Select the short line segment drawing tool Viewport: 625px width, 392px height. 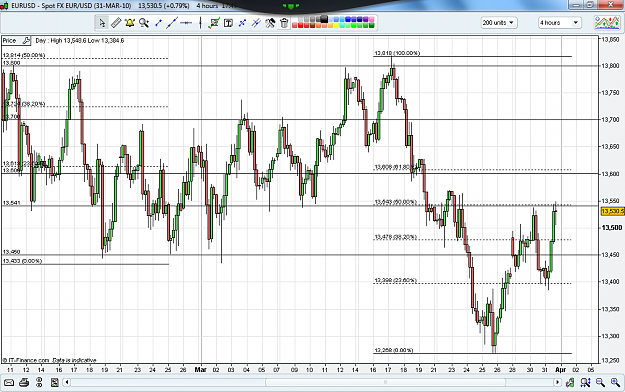pyautogui.click(x=158, y=23)
